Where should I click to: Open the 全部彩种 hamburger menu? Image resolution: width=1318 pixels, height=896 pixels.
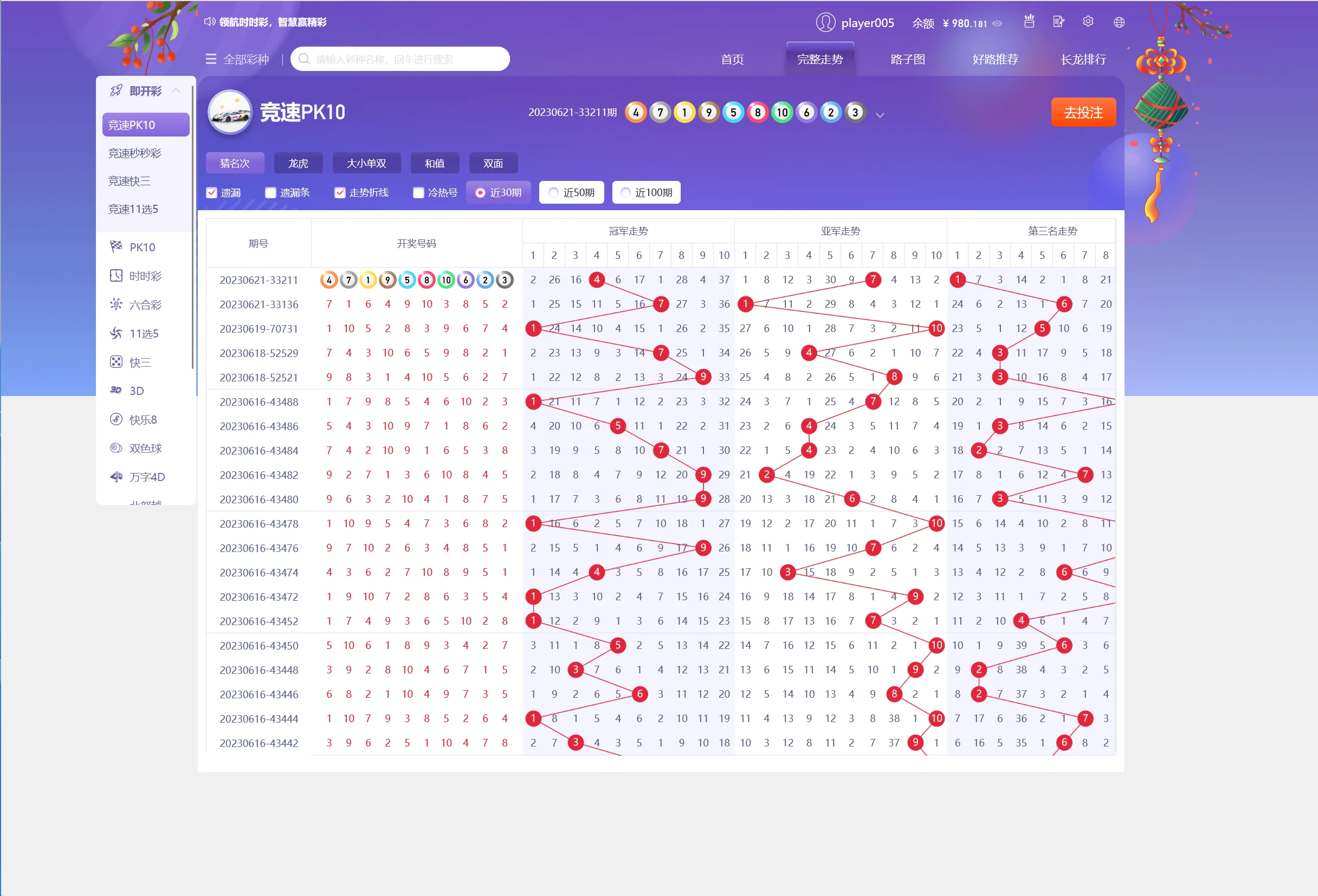point(211,59)
